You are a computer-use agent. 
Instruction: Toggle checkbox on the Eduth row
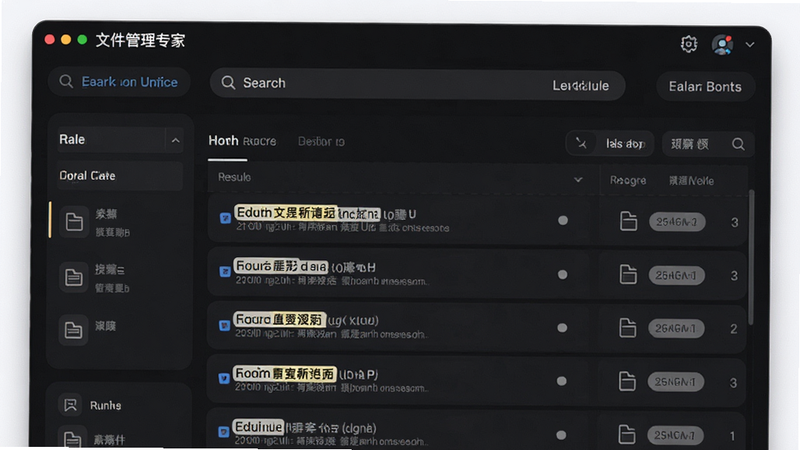point(225,218)
